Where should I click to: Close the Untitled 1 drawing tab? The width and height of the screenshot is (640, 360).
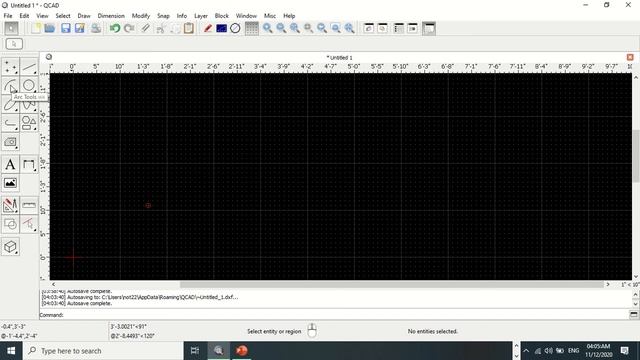click(630, 57)
